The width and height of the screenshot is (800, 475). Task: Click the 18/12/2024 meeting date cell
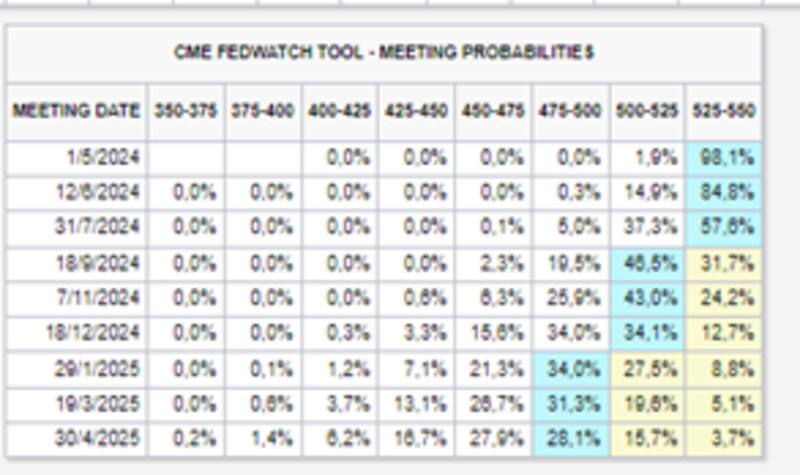[x=94, y=333]
